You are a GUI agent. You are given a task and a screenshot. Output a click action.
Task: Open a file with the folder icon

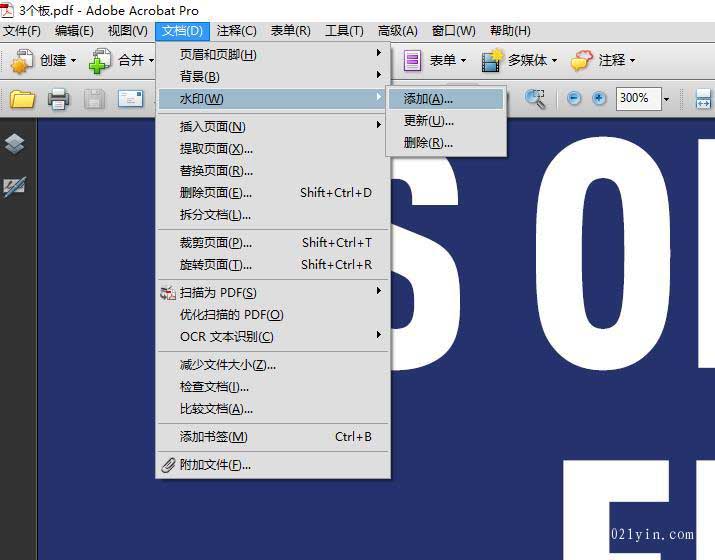pyautogui.click(x=22, y=99)
